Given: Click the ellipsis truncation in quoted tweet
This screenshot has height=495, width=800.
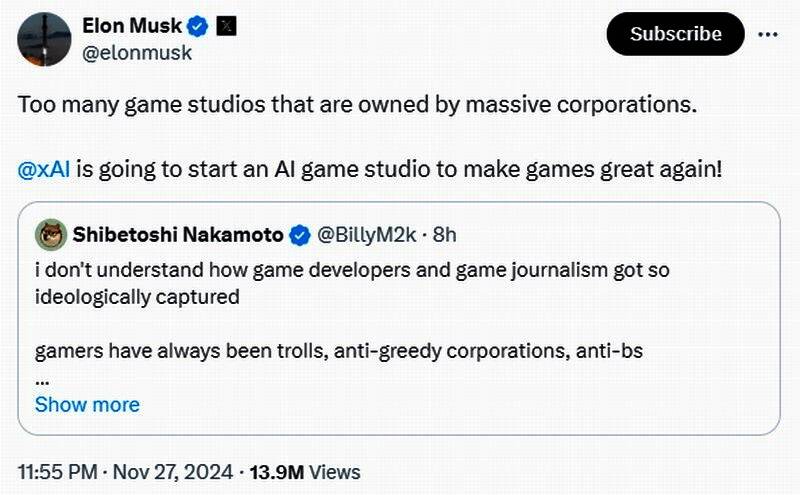Looking at the screenshot, I should tap(42, 380).
